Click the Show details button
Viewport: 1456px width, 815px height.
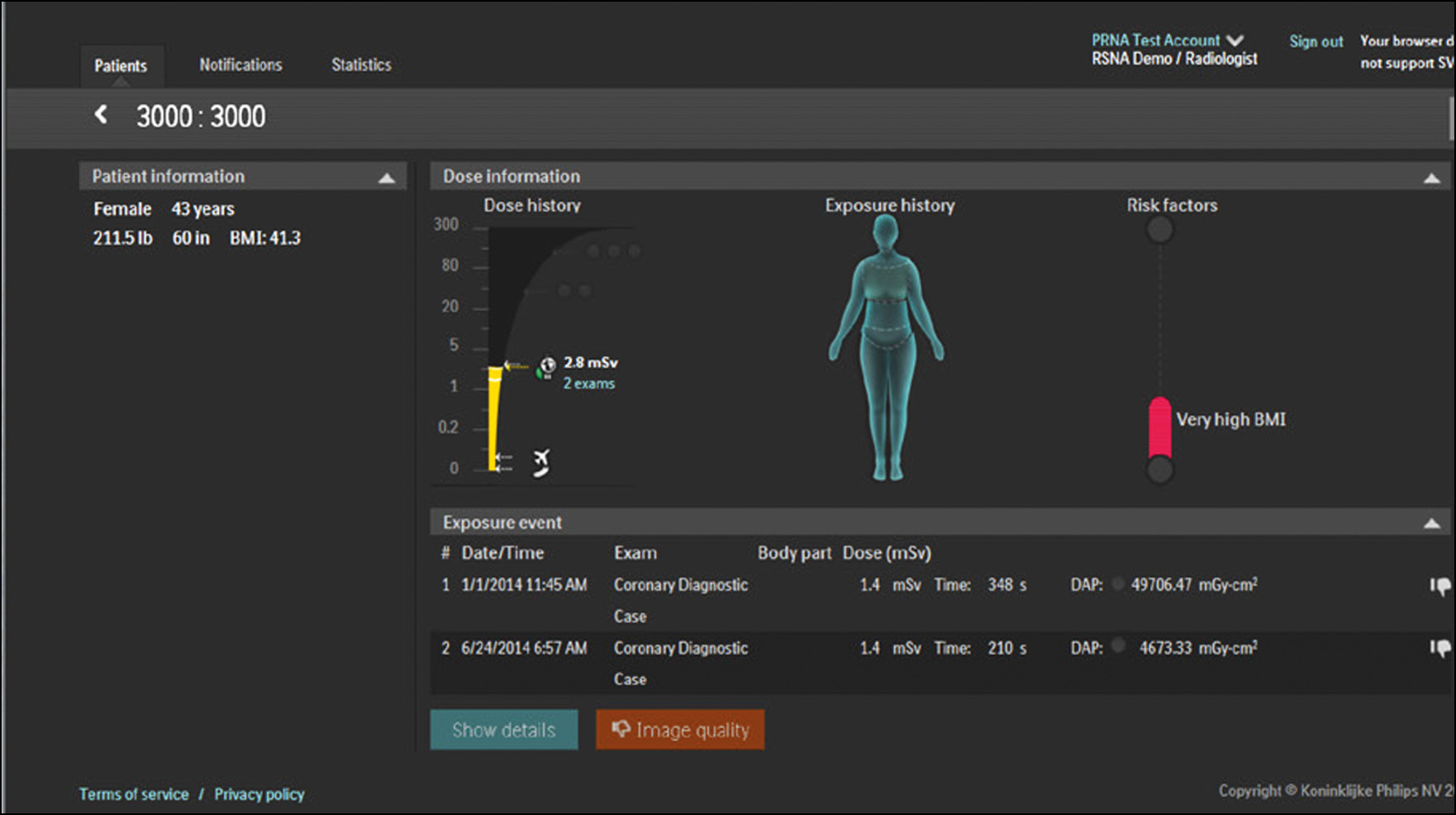pyautogui.click(x=504, y=730)
